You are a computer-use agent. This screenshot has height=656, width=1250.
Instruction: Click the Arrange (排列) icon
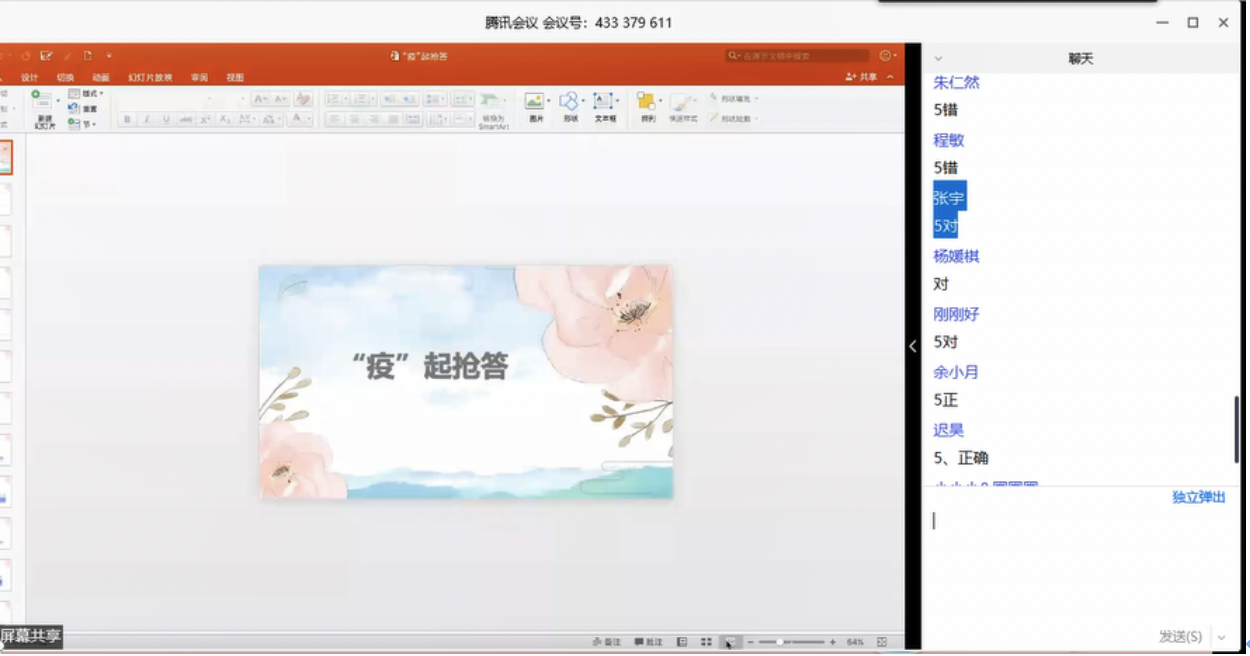(x=647, y=102)
